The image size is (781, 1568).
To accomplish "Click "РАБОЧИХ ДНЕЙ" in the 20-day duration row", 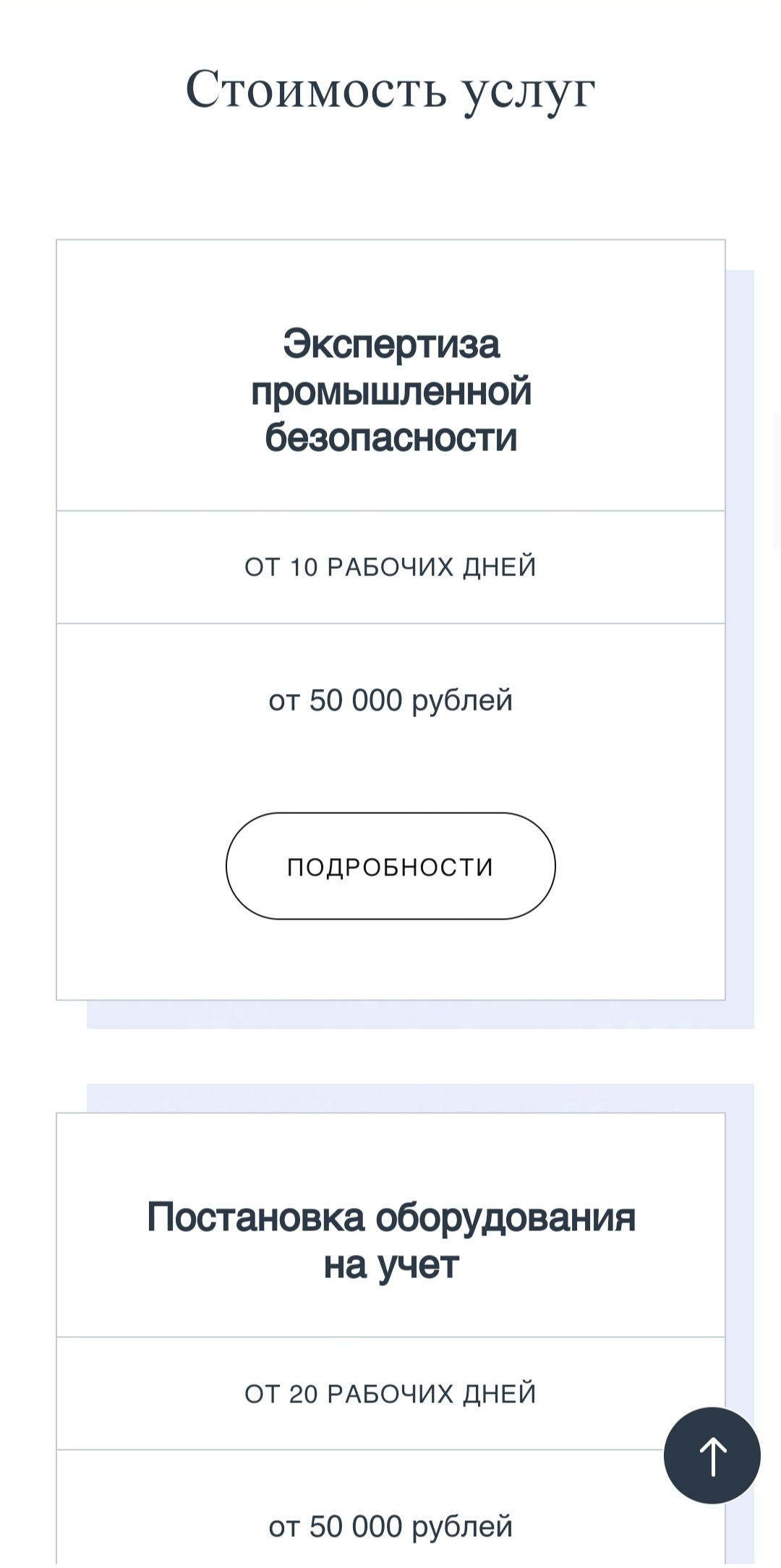I will pyautogui.click(x=432, y=1395).
